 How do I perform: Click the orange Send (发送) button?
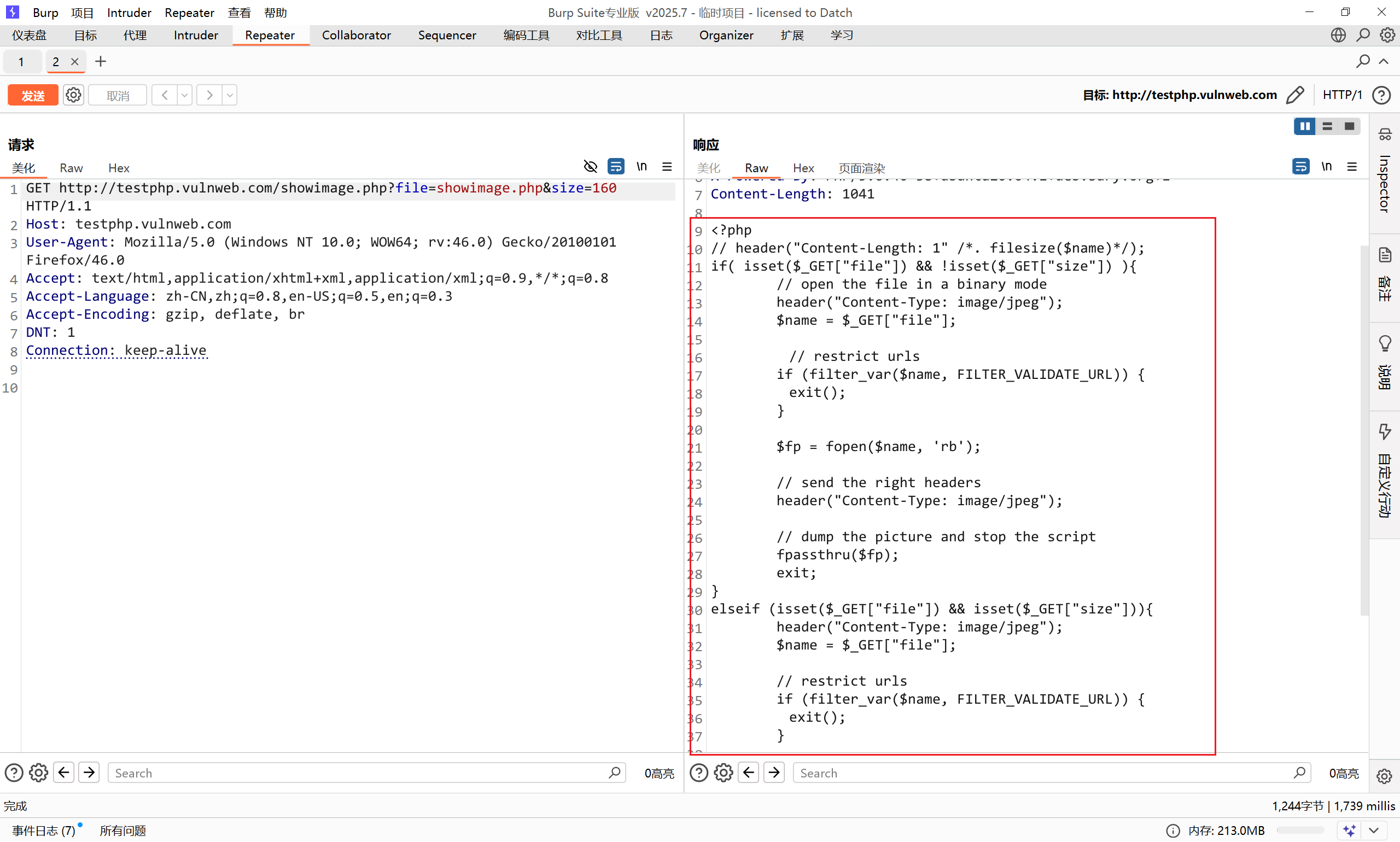[x=33, y=95]
